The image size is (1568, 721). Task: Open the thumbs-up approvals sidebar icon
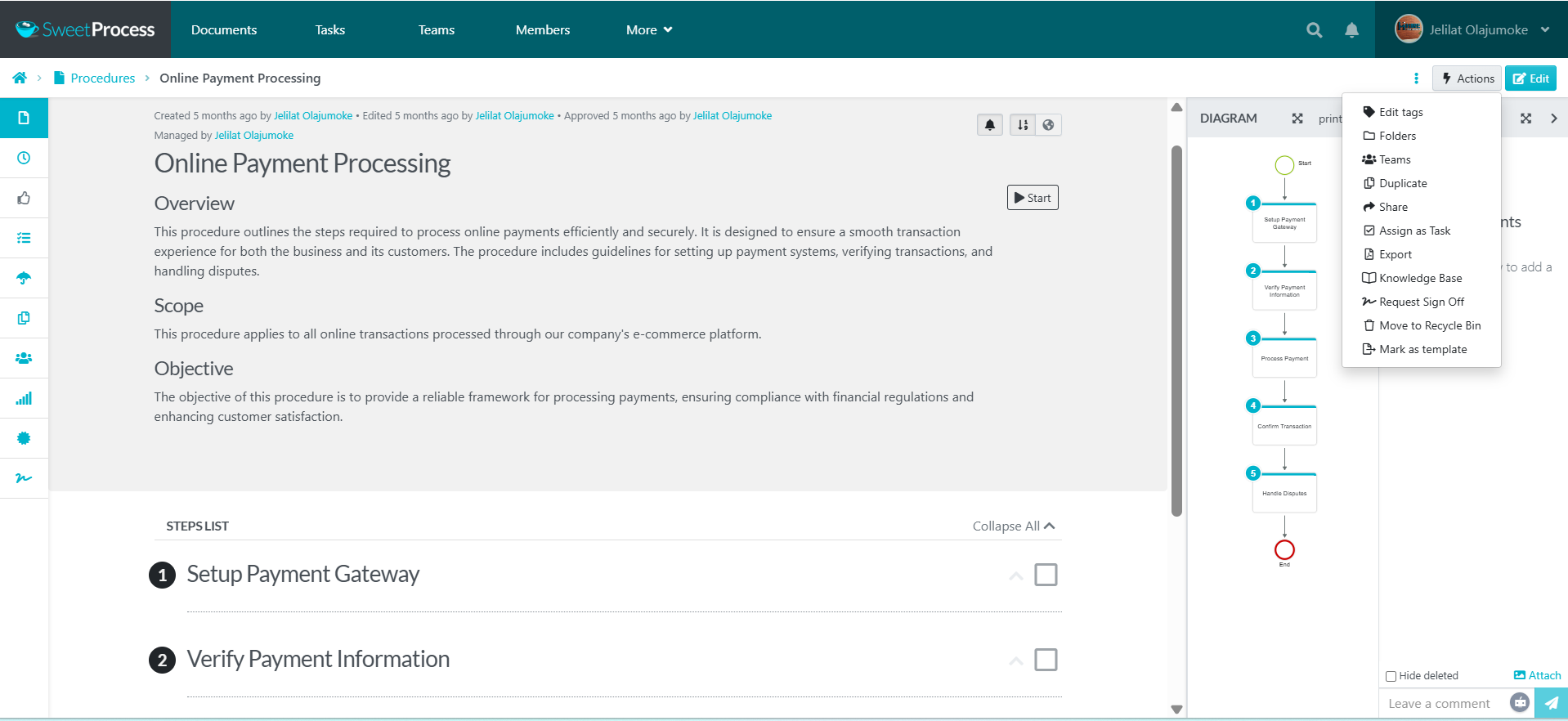tap(24, 198)
